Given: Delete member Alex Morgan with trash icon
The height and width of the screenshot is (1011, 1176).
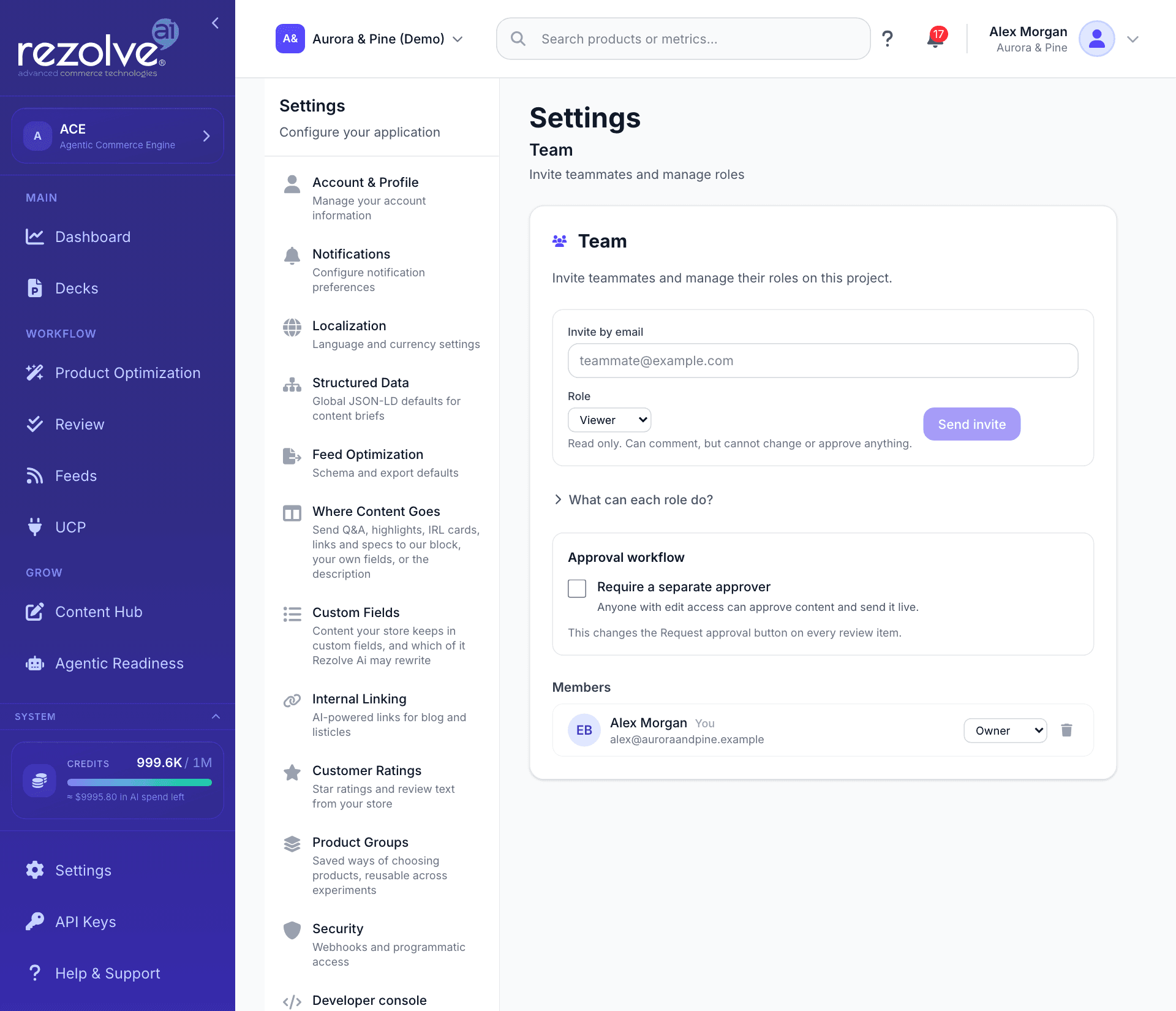Looking at the screenshot, I should point(1066,730).
